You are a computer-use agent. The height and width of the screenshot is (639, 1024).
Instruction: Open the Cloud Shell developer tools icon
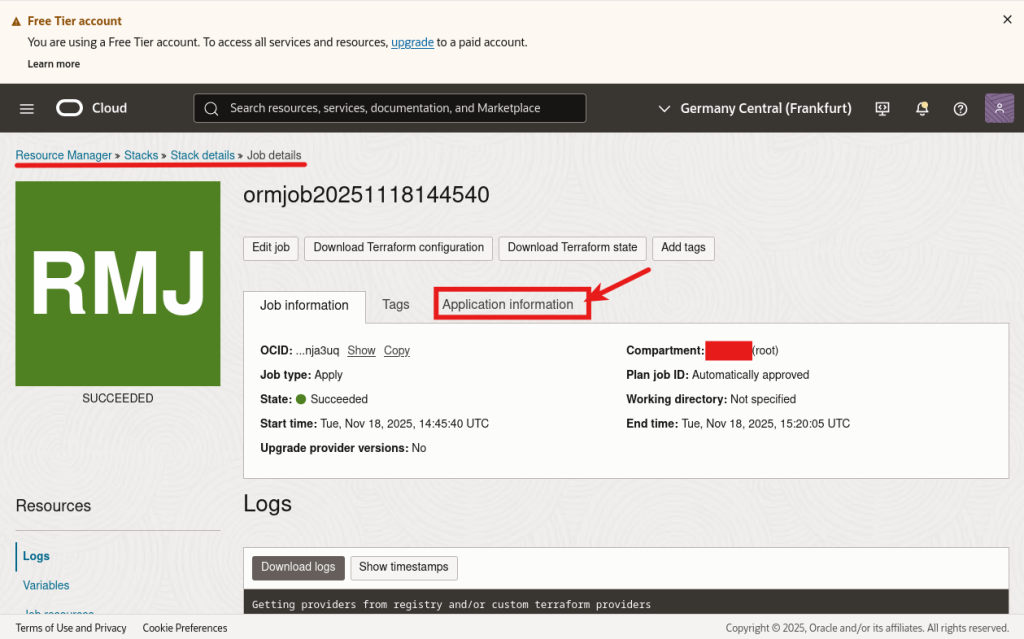point(882,108)
